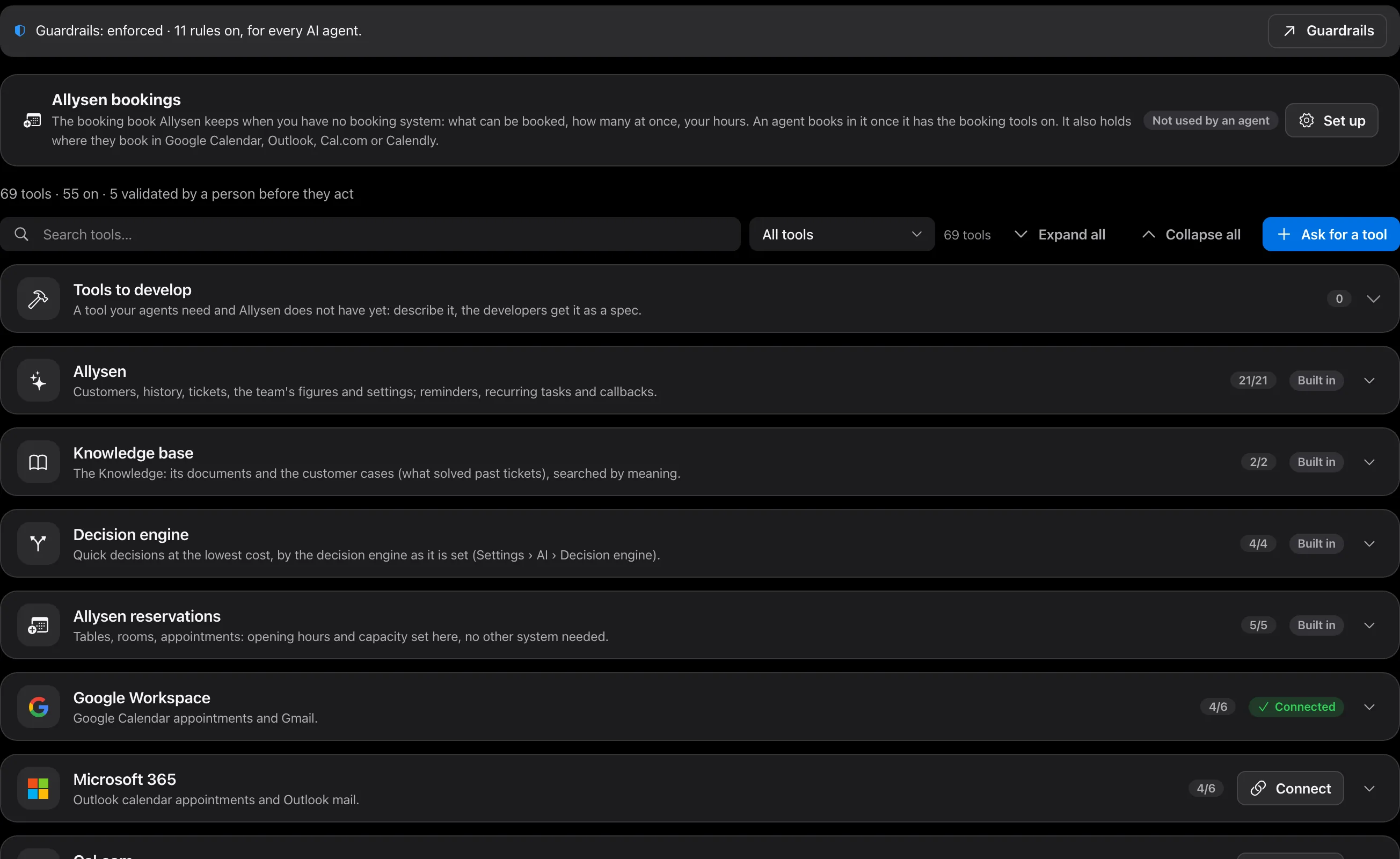This screenshot has width=1400, height=859.
Task: Click the Allysen bookings calendar icon
Action: pyautogui.click(x=32, y=120)
